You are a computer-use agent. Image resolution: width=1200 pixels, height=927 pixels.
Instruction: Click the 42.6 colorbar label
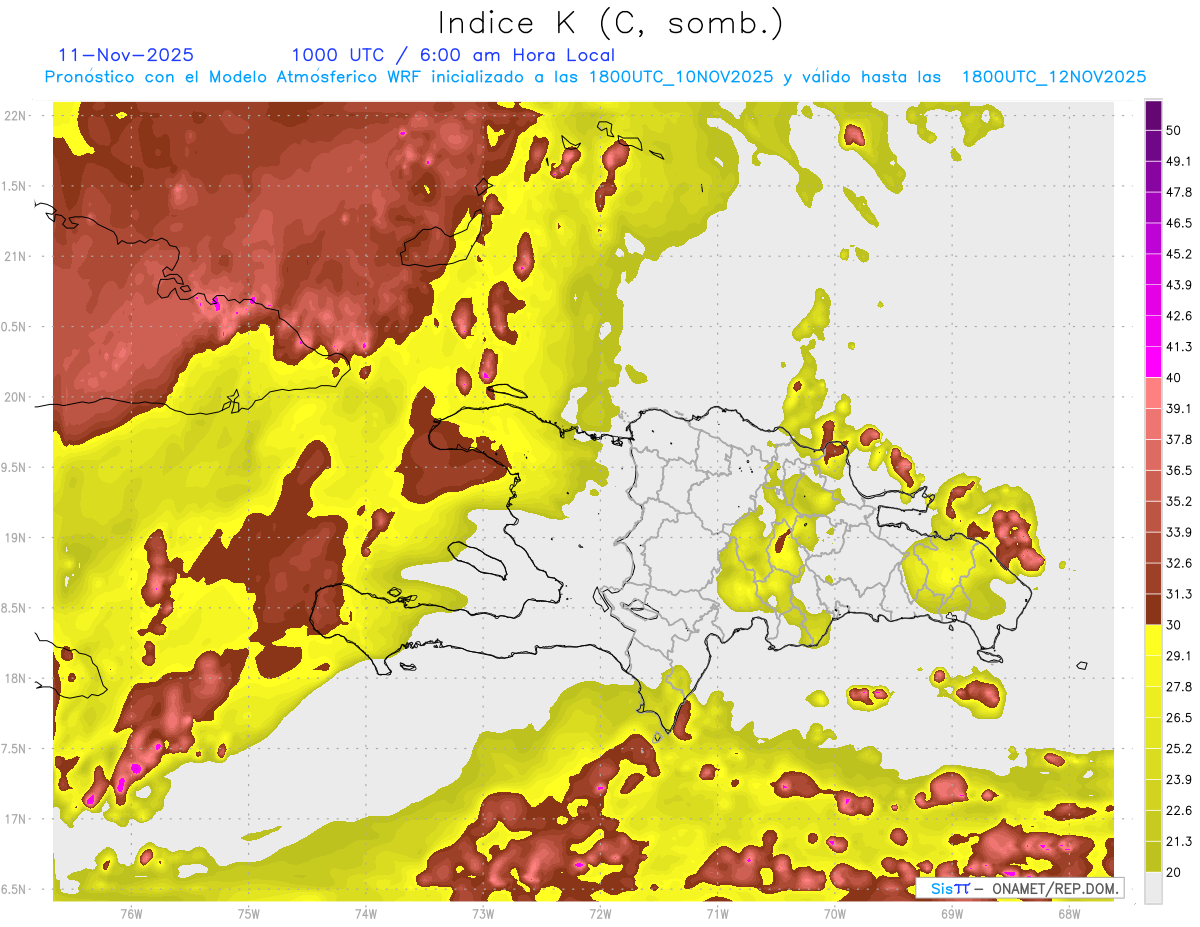[1179, 317]
